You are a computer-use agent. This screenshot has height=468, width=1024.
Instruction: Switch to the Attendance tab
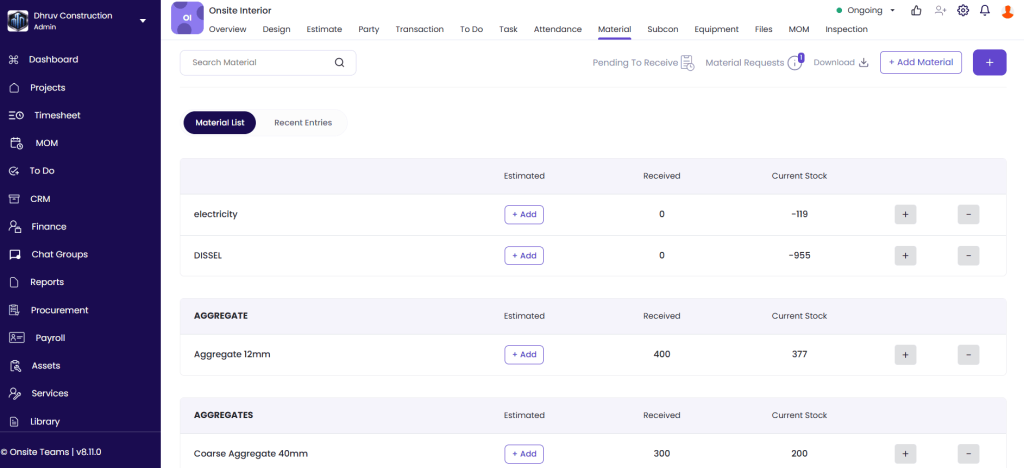[x=557, y=29]
